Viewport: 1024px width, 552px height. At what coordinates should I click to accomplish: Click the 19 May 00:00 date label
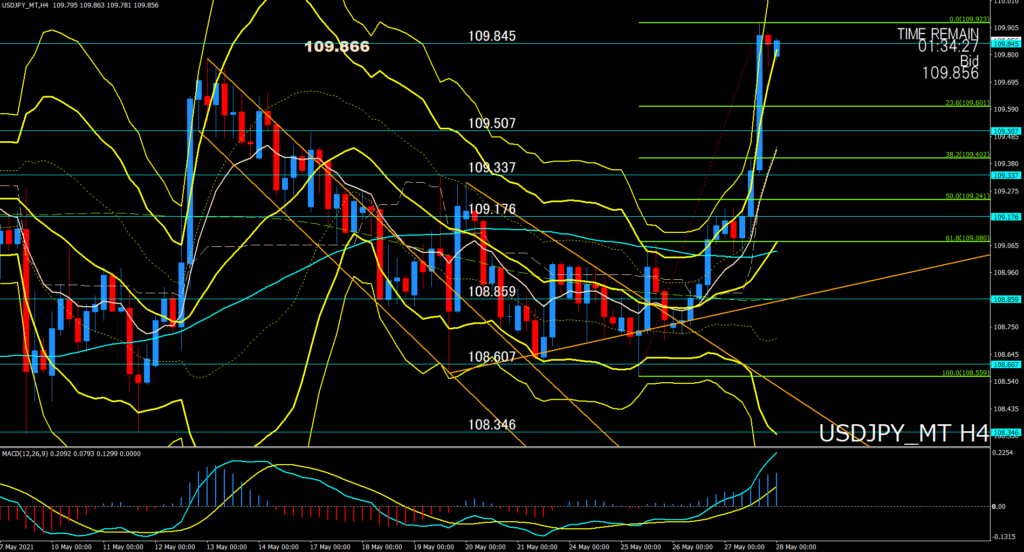coord(434,547)
